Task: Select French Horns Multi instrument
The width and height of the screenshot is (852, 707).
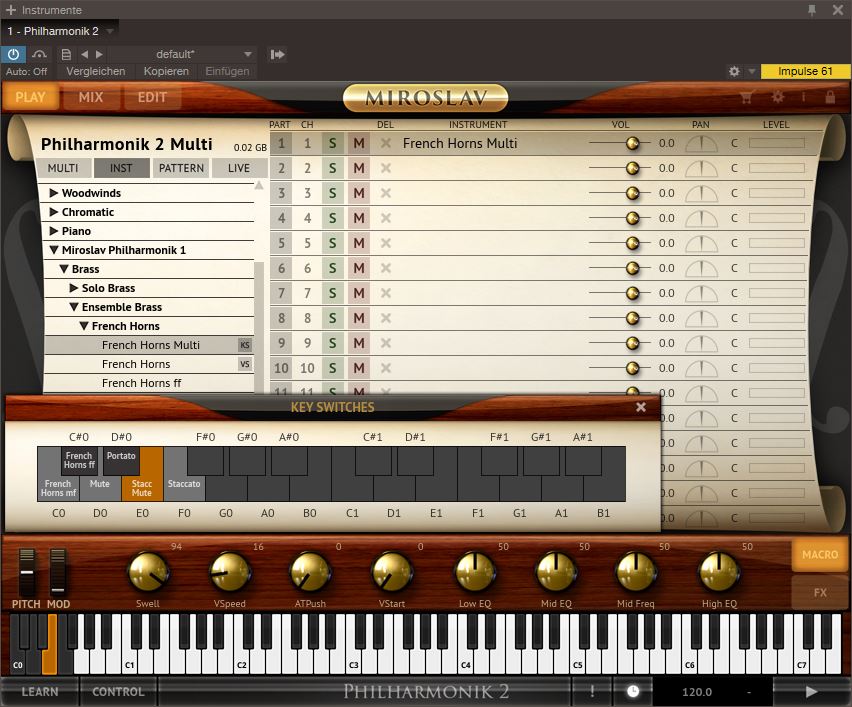Action: [x=148, y=345]
